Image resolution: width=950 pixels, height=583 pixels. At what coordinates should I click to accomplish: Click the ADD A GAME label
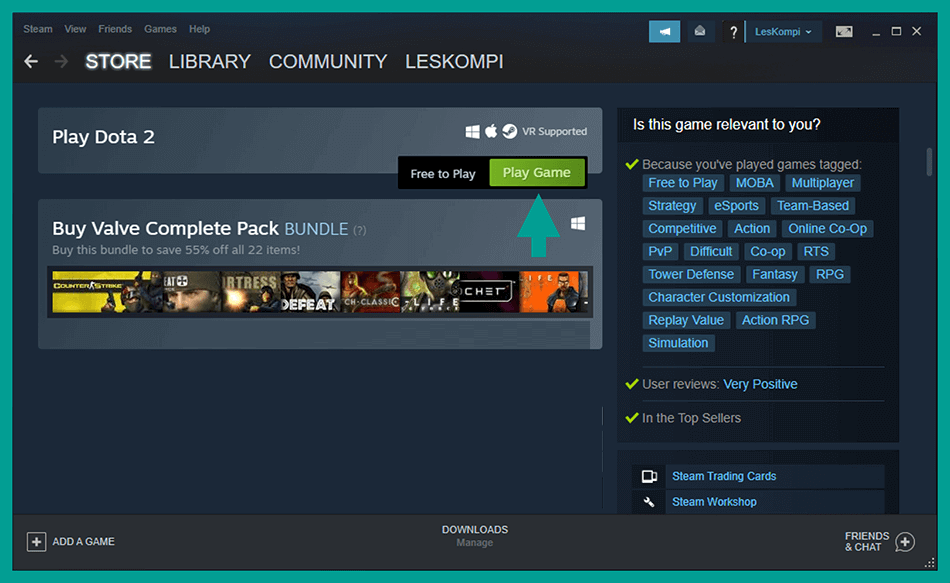pos(84,542)
